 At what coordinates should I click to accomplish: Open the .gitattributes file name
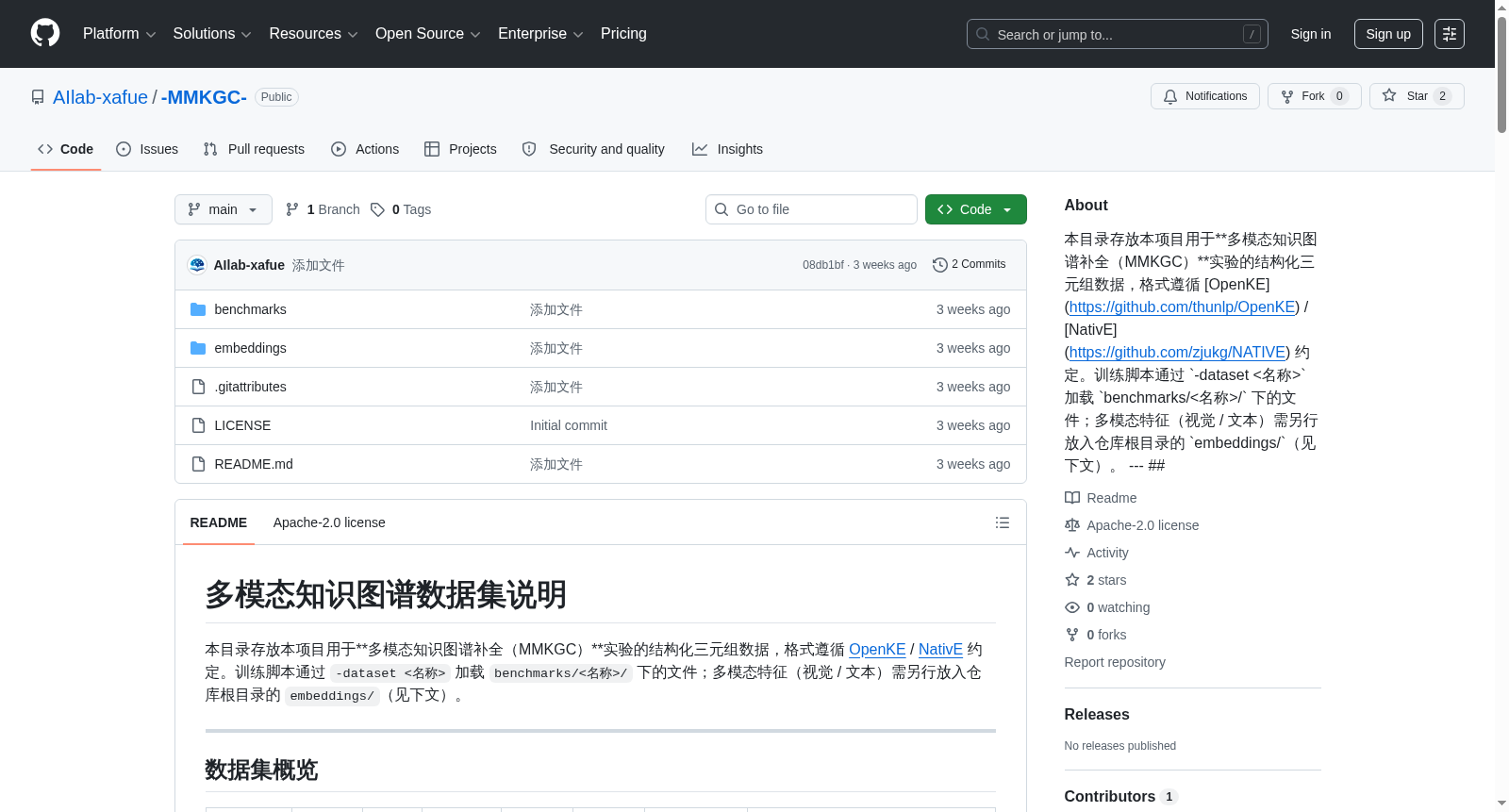[x=250, y=387]
